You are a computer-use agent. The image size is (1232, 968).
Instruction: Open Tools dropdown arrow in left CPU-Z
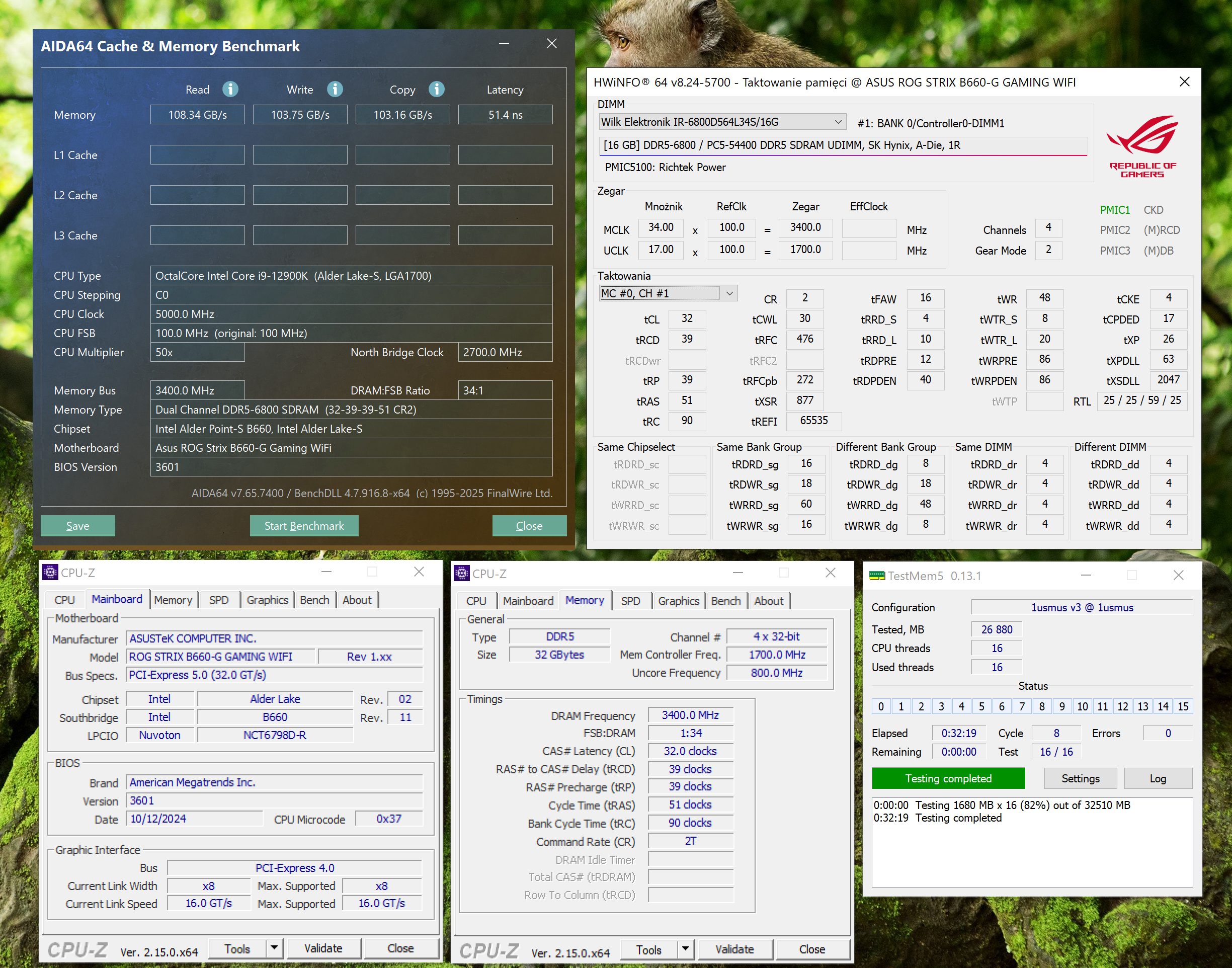tap(274, 948)
